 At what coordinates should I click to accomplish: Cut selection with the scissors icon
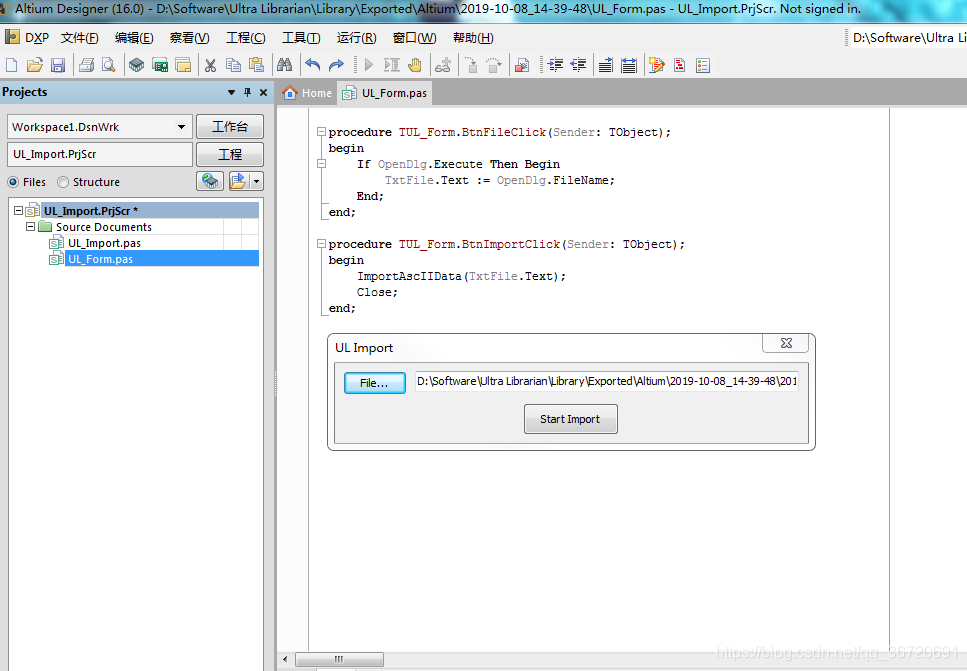tap(210, 65)
